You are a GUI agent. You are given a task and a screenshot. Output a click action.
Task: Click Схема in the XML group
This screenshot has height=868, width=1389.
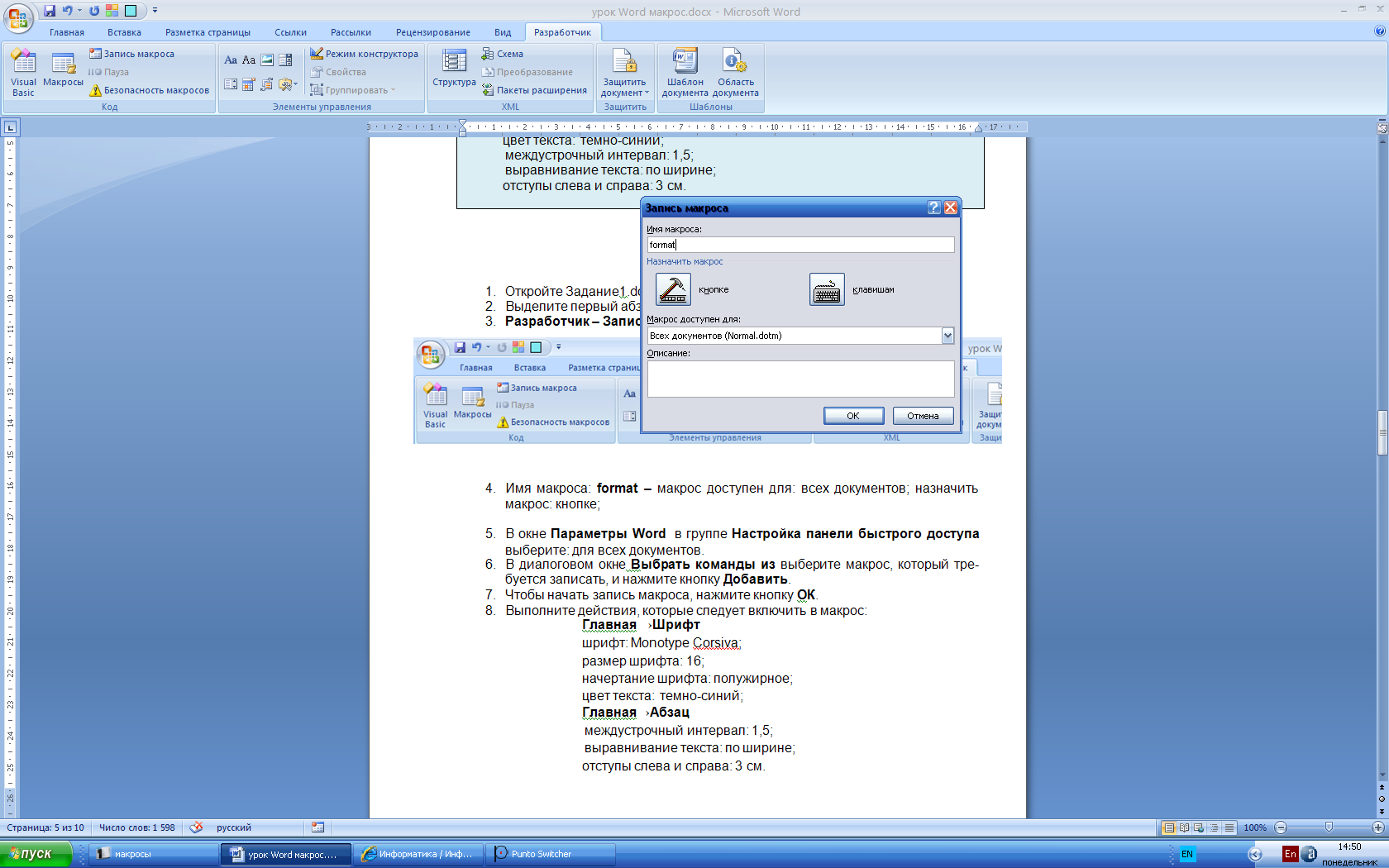point(503,54)
